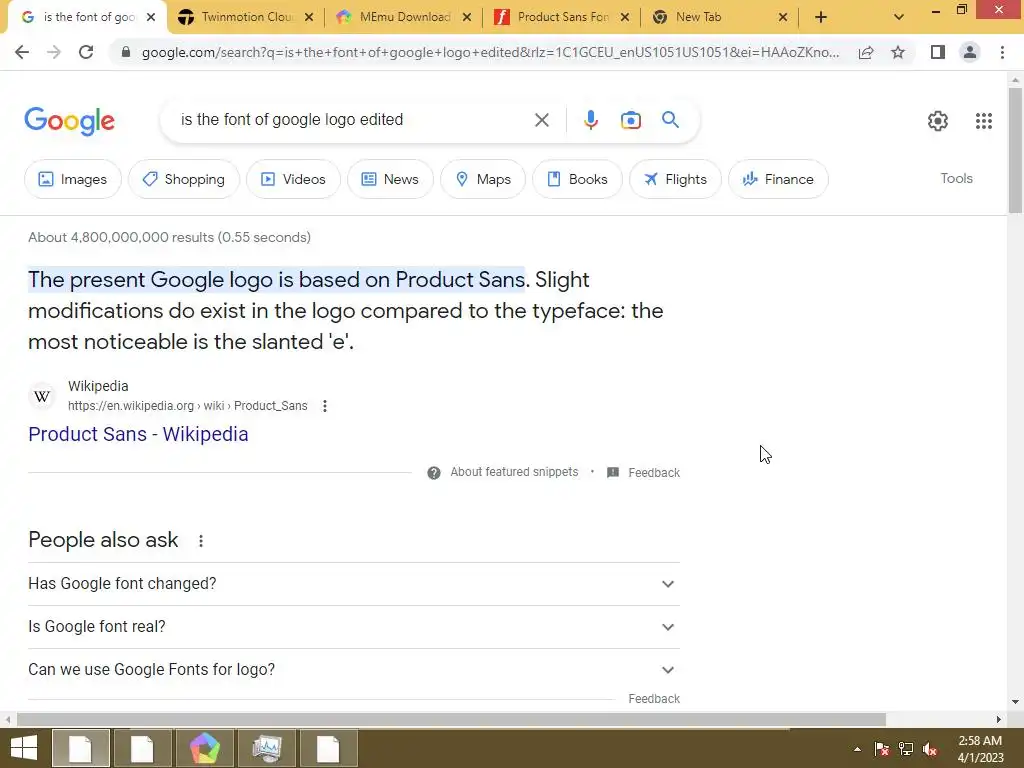Close the Product Sans Font tab
This screenshot has height=768, width=1024.
pos(625,17)
